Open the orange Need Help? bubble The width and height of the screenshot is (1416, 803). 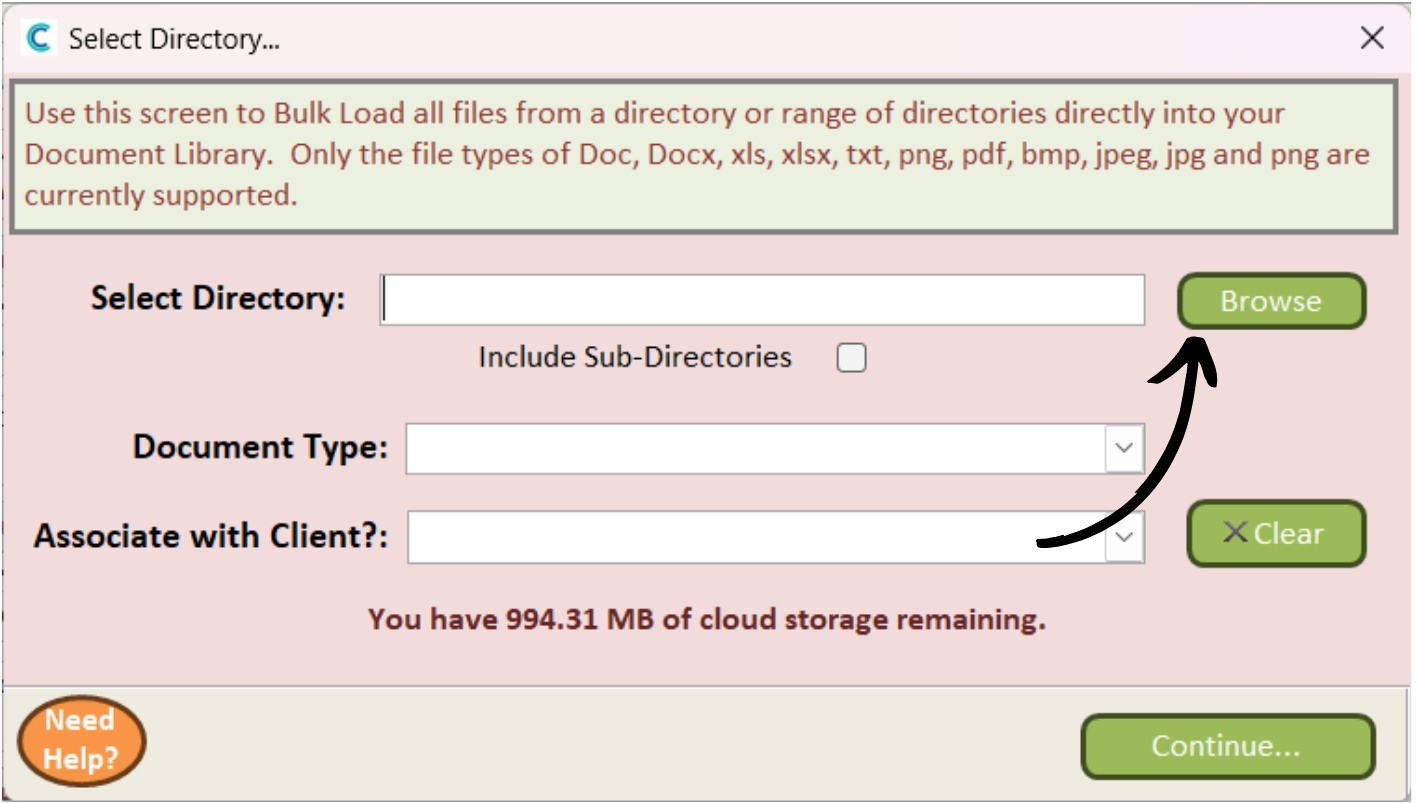pos(82,740)
